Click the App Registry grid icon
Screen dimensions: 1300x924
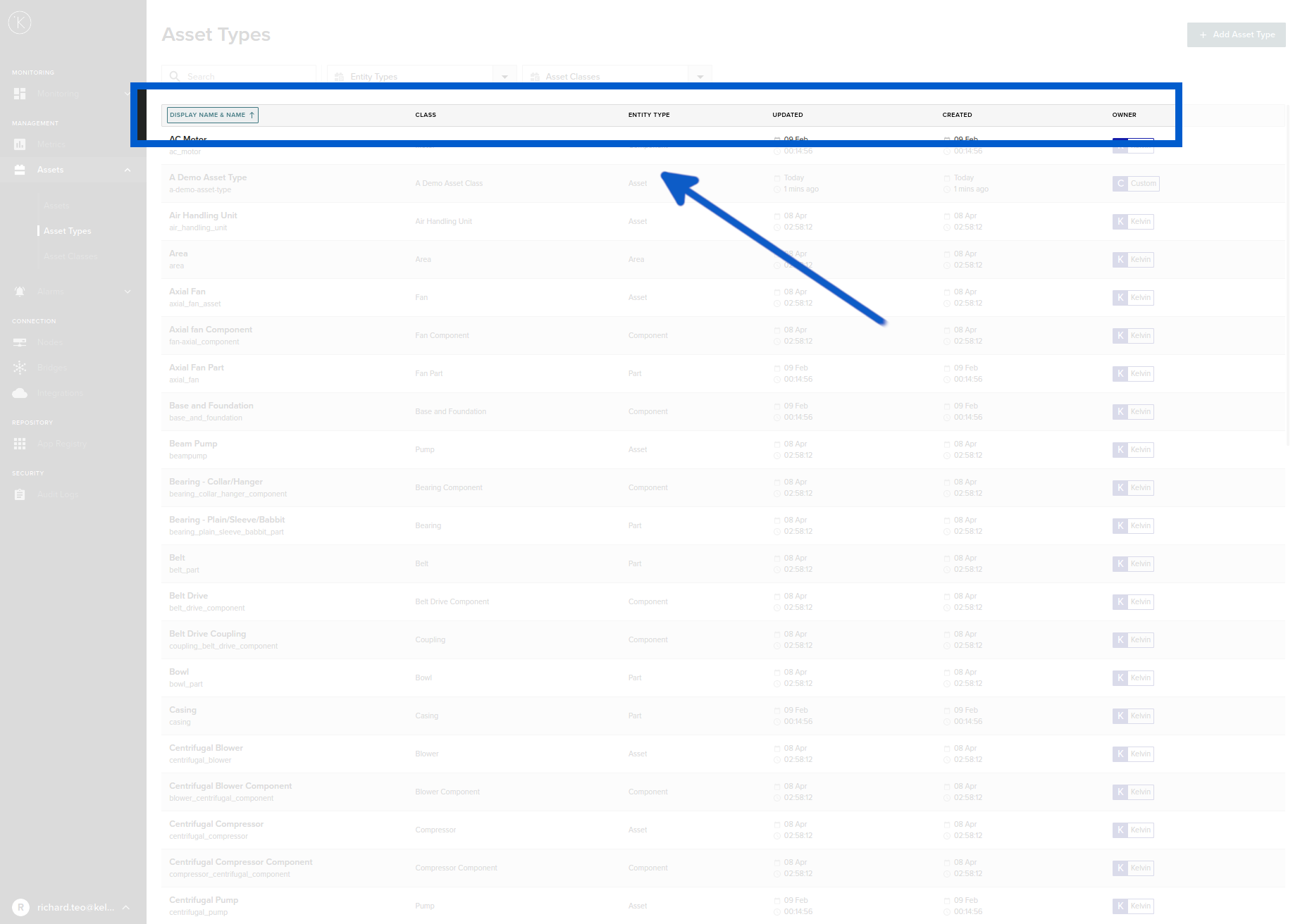(20, 444)
